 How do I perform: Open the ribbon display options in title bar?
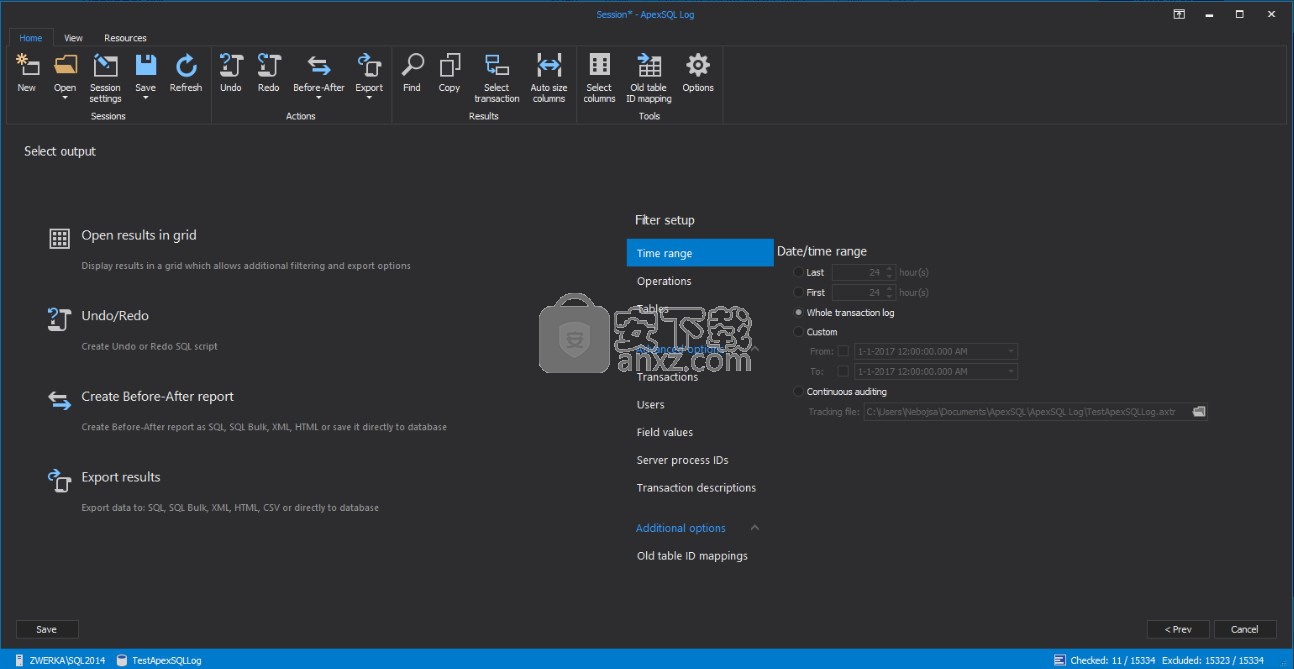point(1179,14)
